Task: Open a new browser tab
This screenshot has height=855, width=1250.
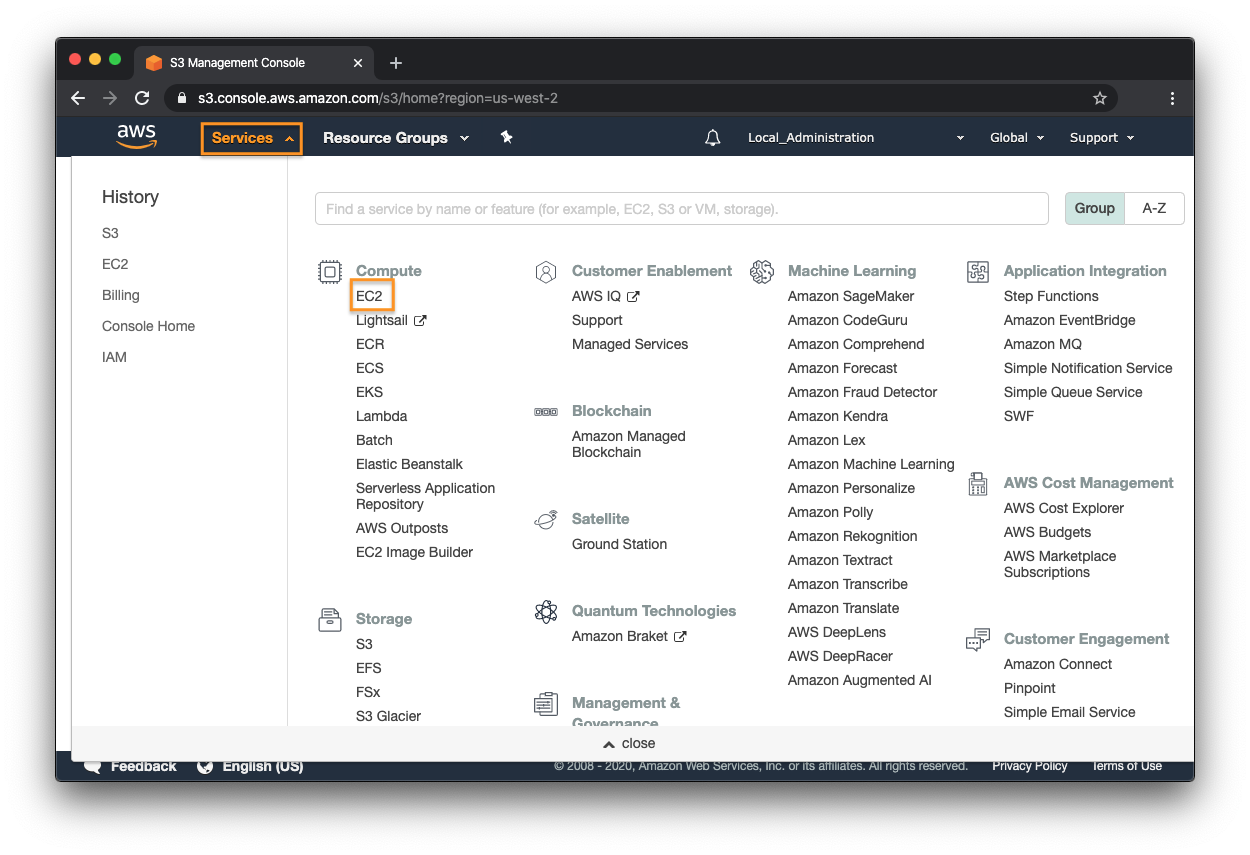Action: [396, 63]
